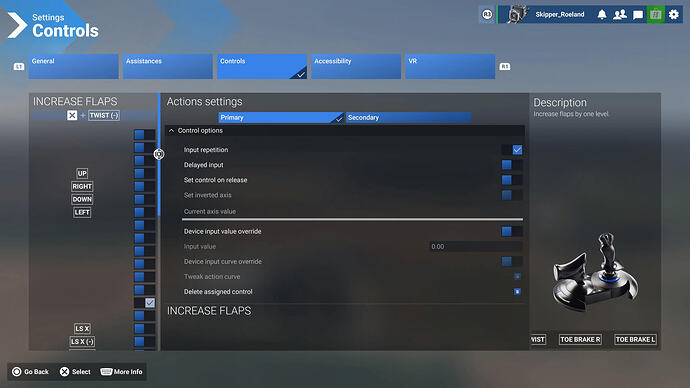The width and height of the screenshot is (690, 388).
Task: Open the green marketplace icon
Action: (x=655, y=15)
